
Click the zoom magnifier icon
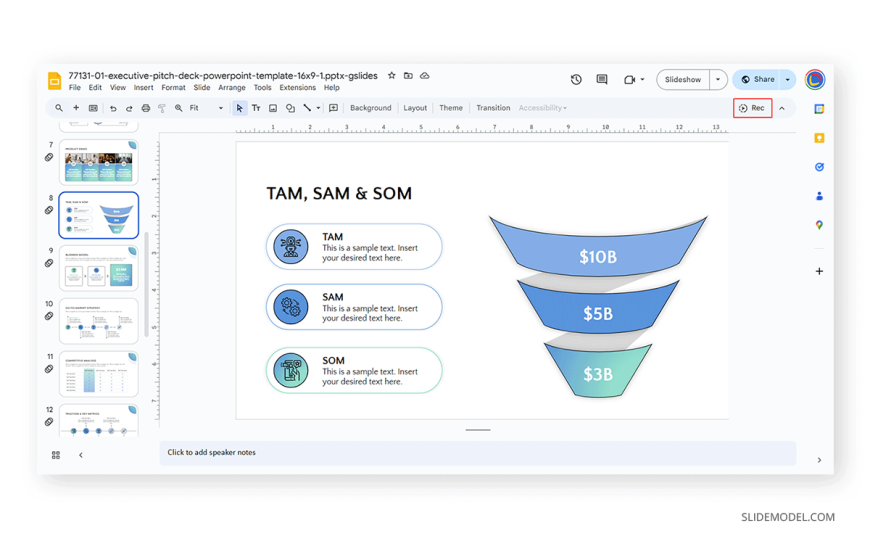click(179, 108)
